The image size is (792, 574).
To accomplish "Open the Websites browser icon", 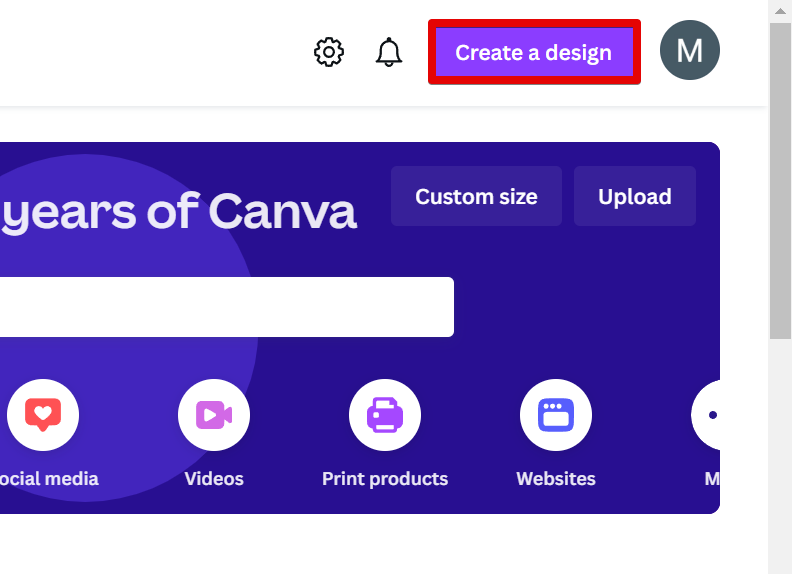I will pyautogui.click(x=556, y=414).
